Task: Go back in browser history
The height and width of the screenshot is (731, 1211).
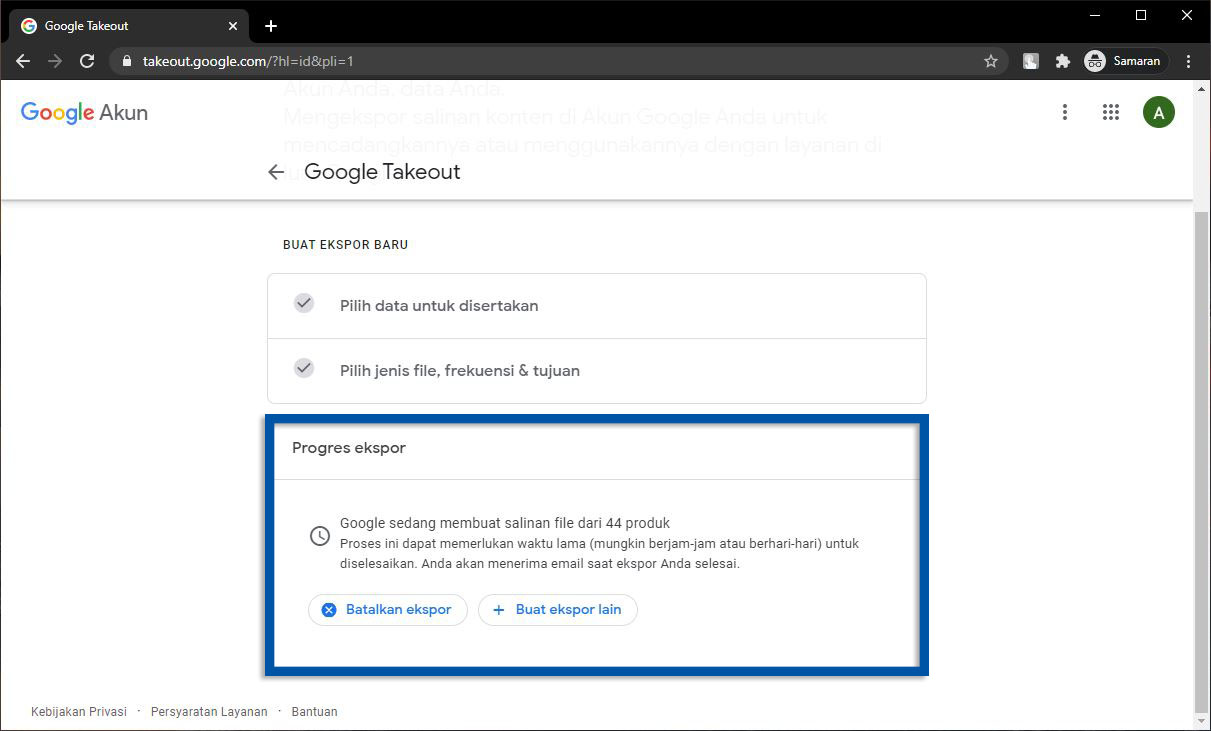Action: pos(23,61)
